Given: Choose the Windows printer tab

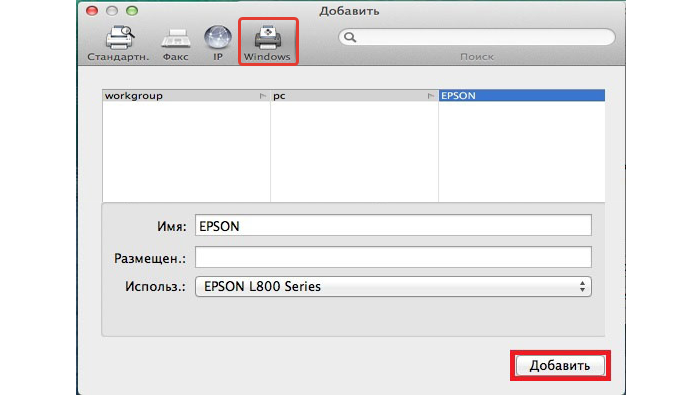Looking at the screenshot, I should [x=267, y=43].
